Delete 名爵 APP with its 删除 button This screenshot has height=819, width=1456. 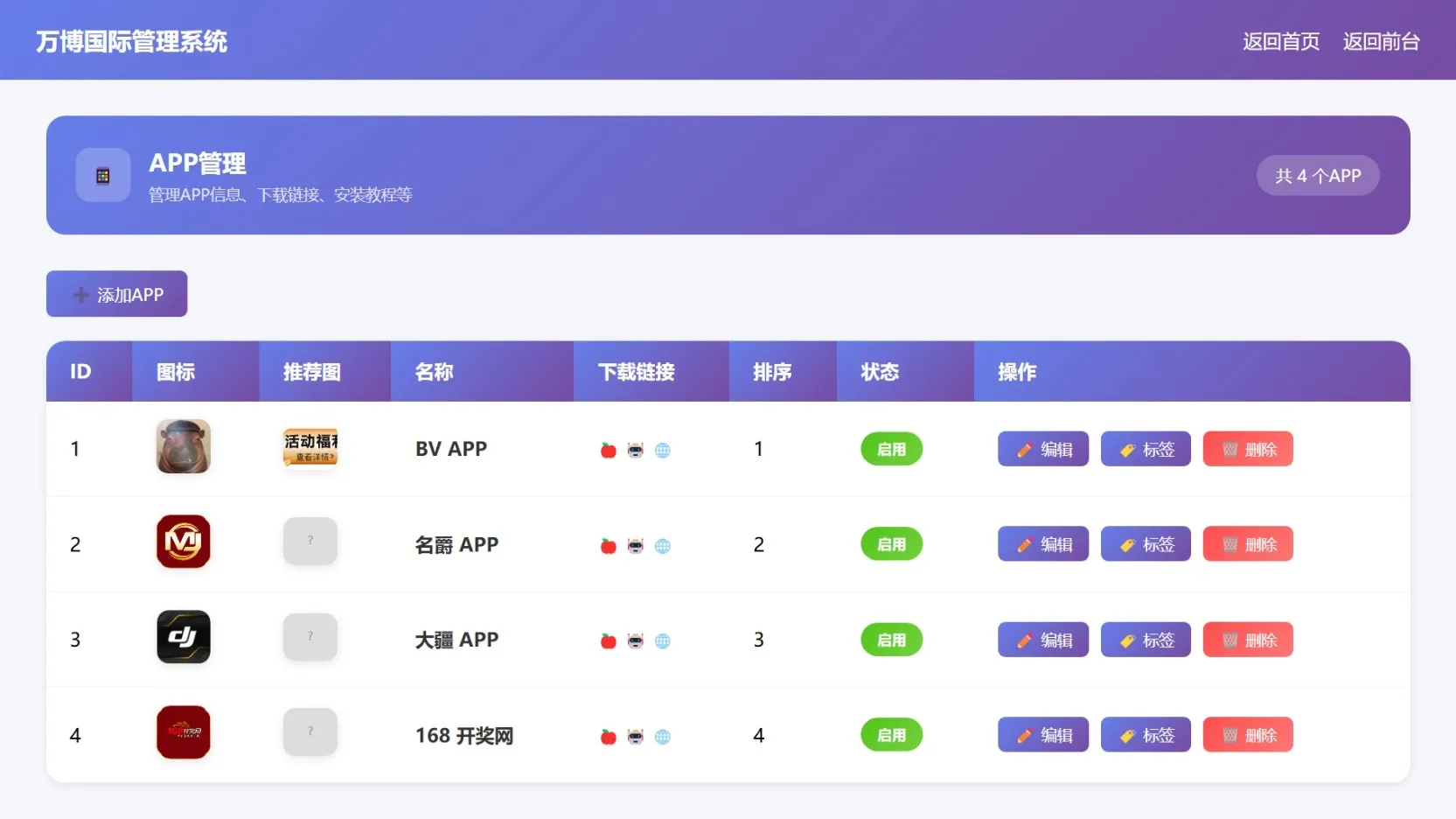[1248, 543]
